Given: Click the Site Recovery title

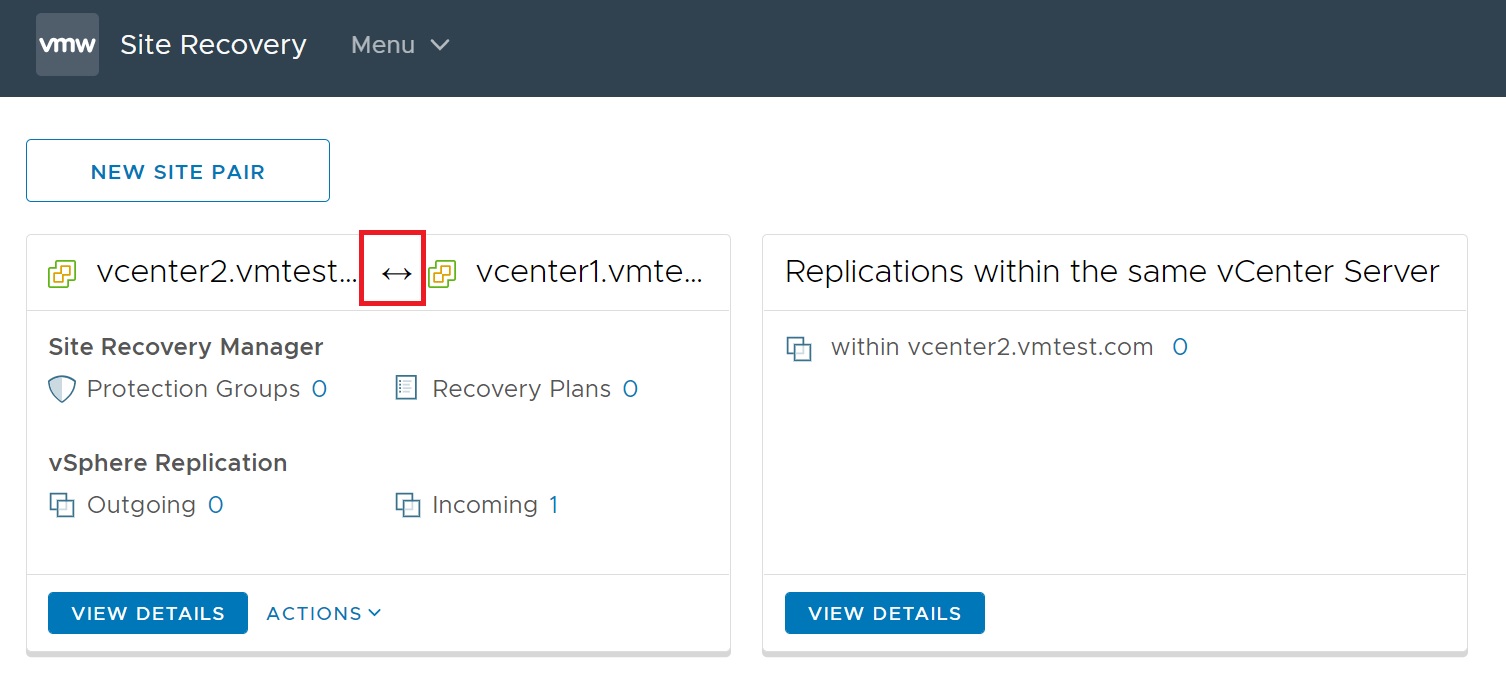Looking at the screenshot, I should tap(213, 45).
